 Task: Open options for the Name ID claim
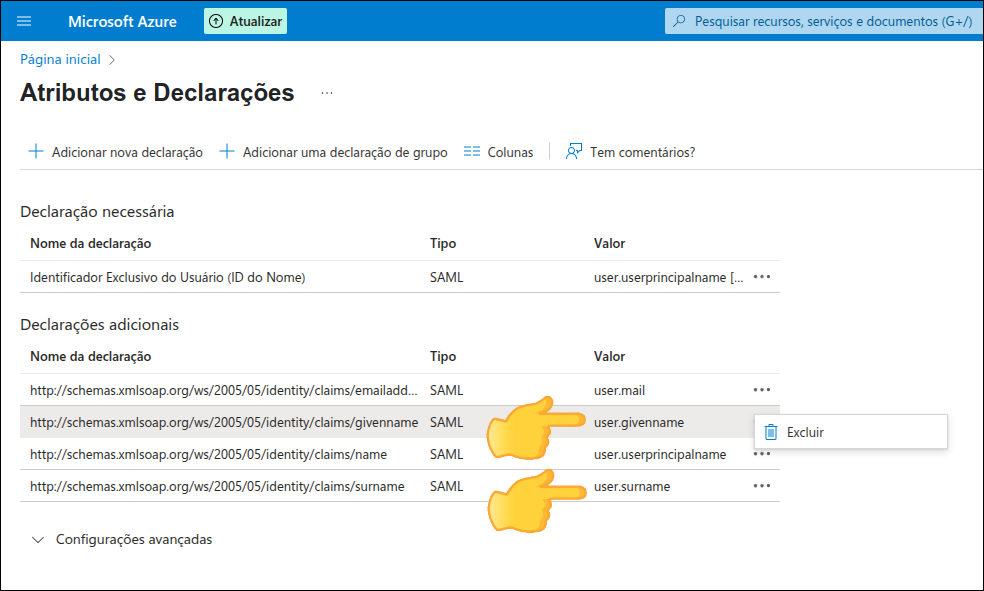tap(761, 276)
